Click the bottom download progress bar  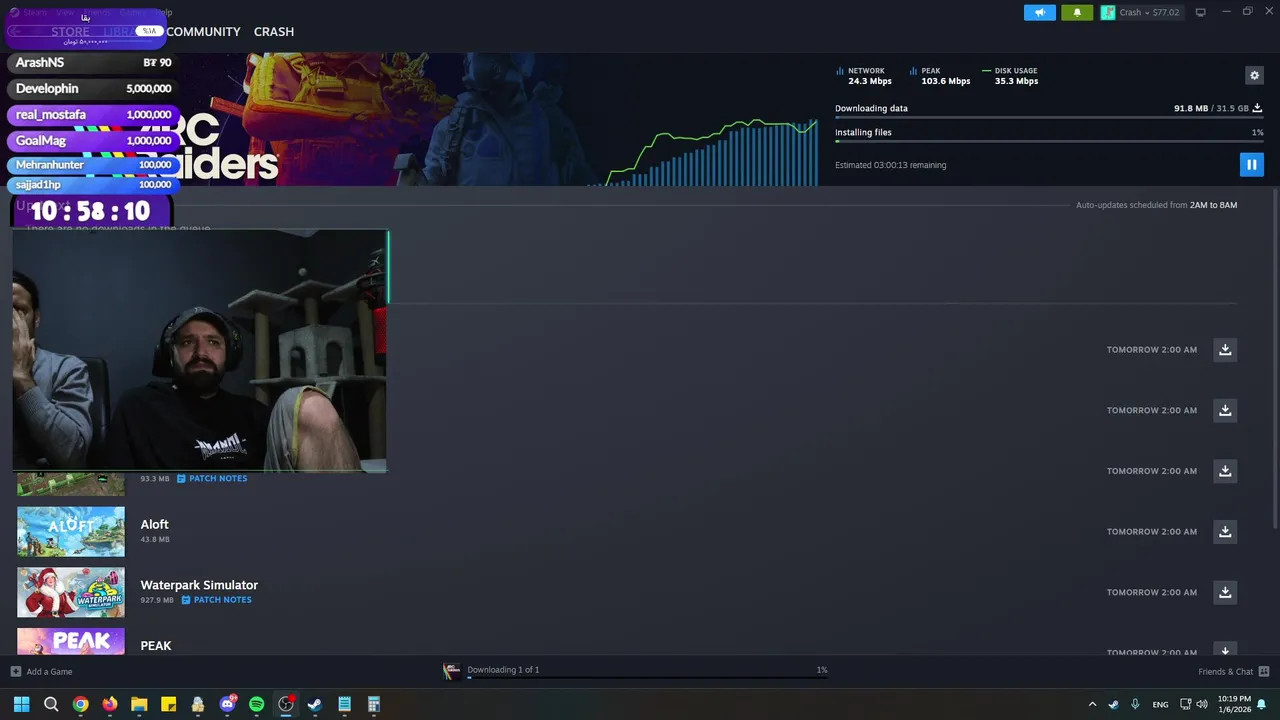tap(647, 678)
